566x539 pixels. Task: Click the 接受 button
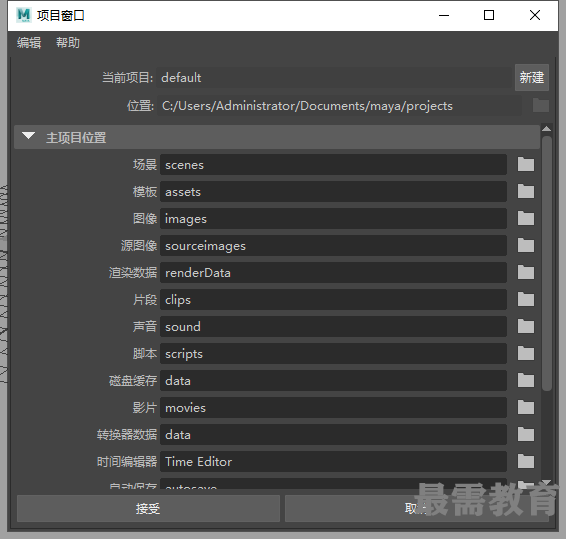tap(148, 508)
